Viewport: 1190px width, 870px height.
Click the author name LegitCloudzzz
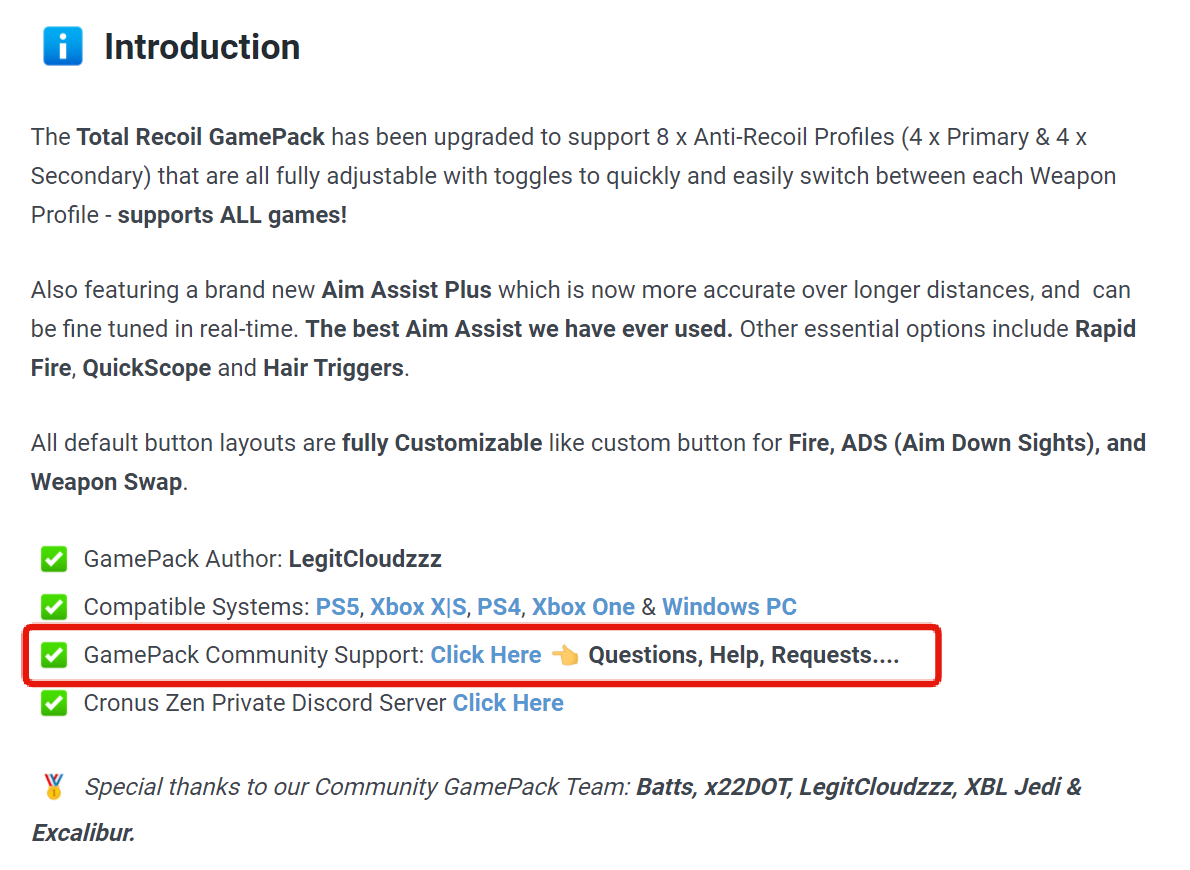(x=365, y=559)
